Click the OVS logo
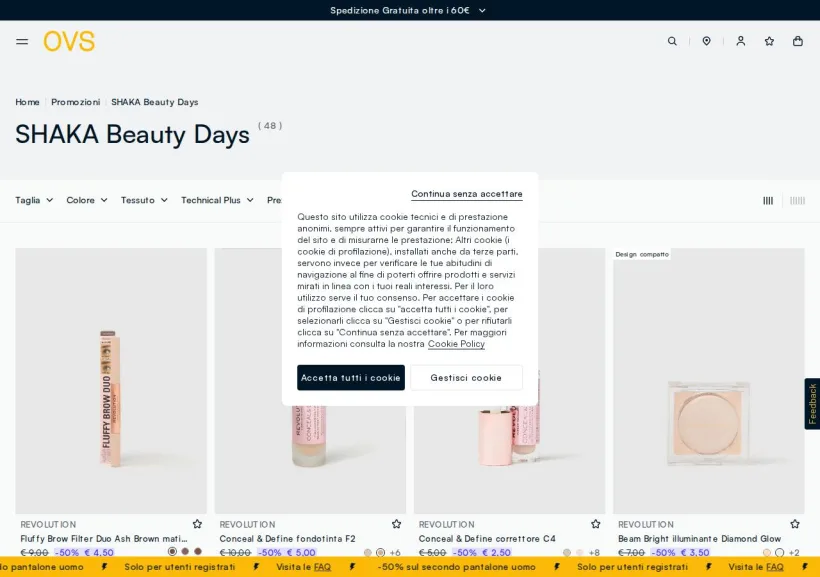The height and width of the screenshot is (577, 820). point(69,41)
